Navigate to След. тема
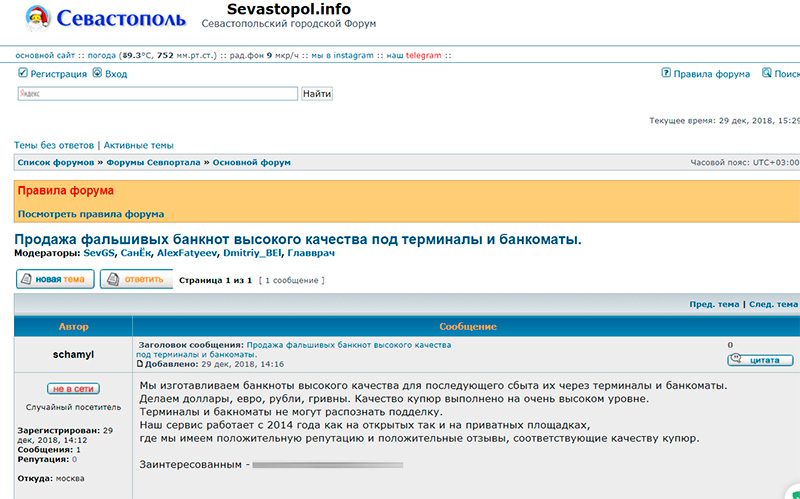This screenshot has height=499, width=800. [x=774, y=304]
